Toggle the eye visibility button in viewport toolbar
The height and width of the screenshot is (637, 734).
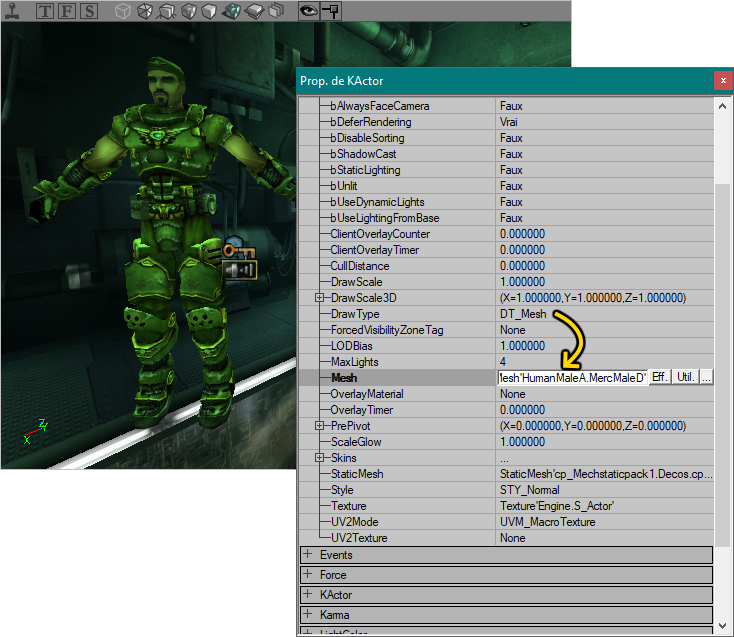tap(309, 11)
